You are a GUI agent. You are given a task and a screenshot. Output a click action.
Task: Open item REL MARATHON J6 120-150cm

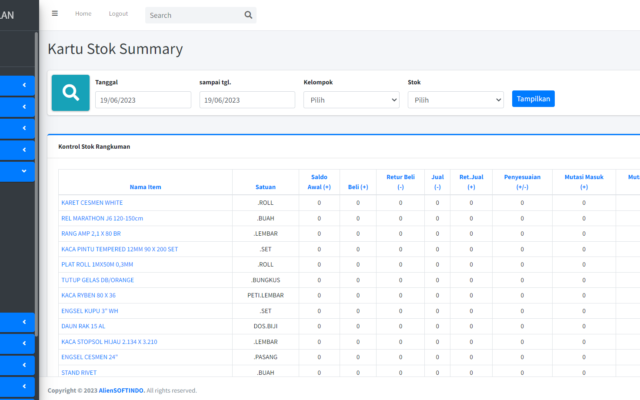[102, 218]
